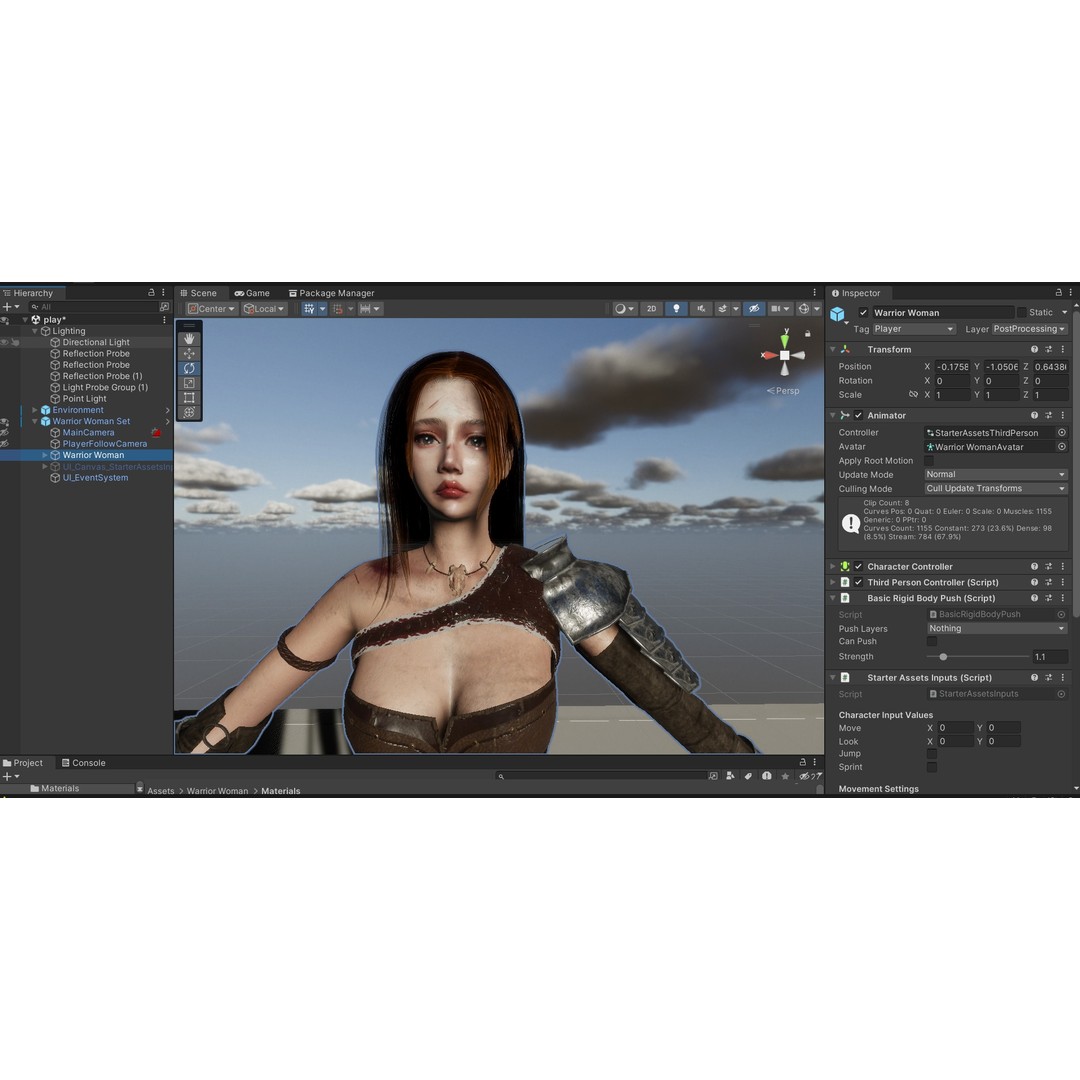Switch to the Game tab
This screenshot has width=1080, height=1080.
click(x=252, y=293)
